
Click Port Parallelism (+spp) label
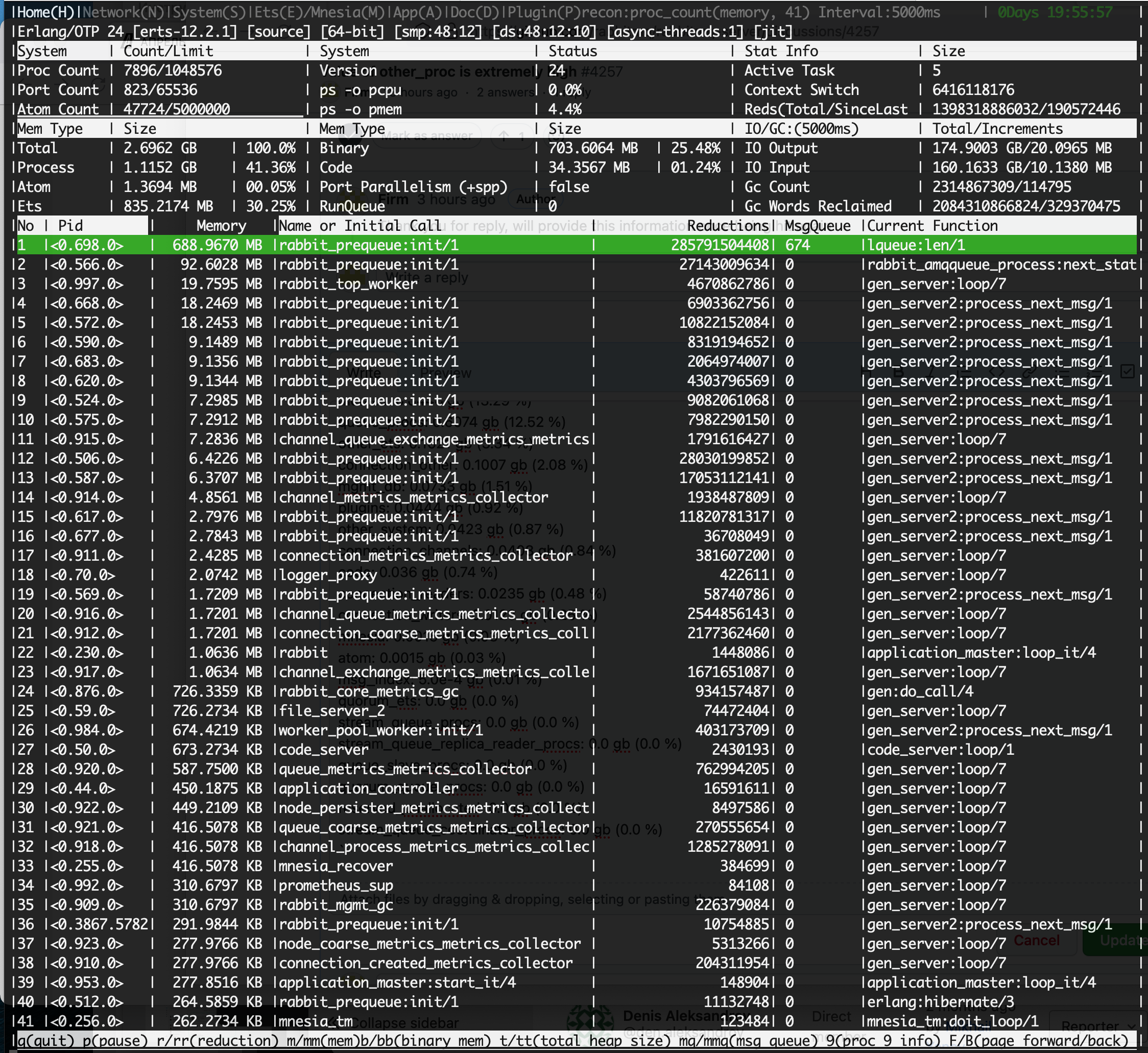coord(414,187)
